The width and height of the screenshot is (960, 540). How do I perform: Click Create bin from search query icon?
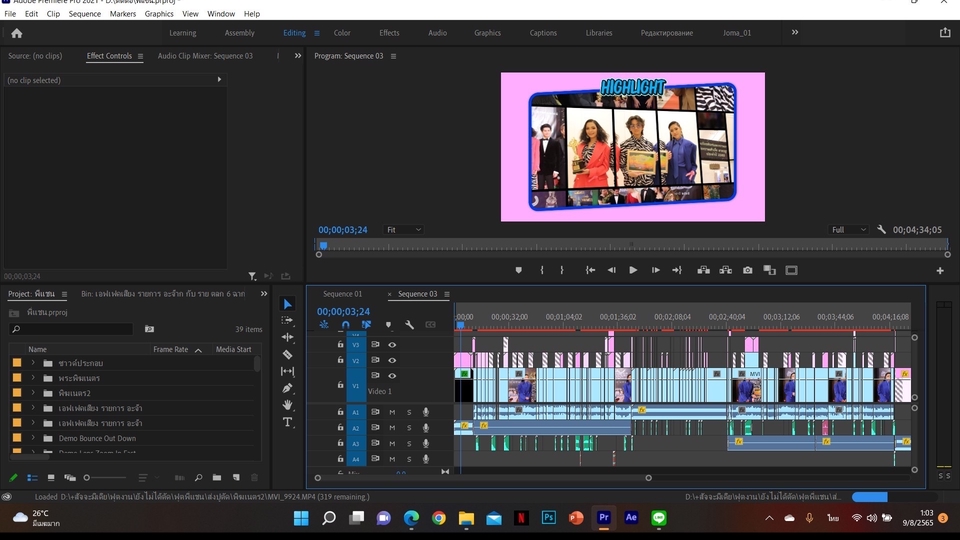(149, 329)
